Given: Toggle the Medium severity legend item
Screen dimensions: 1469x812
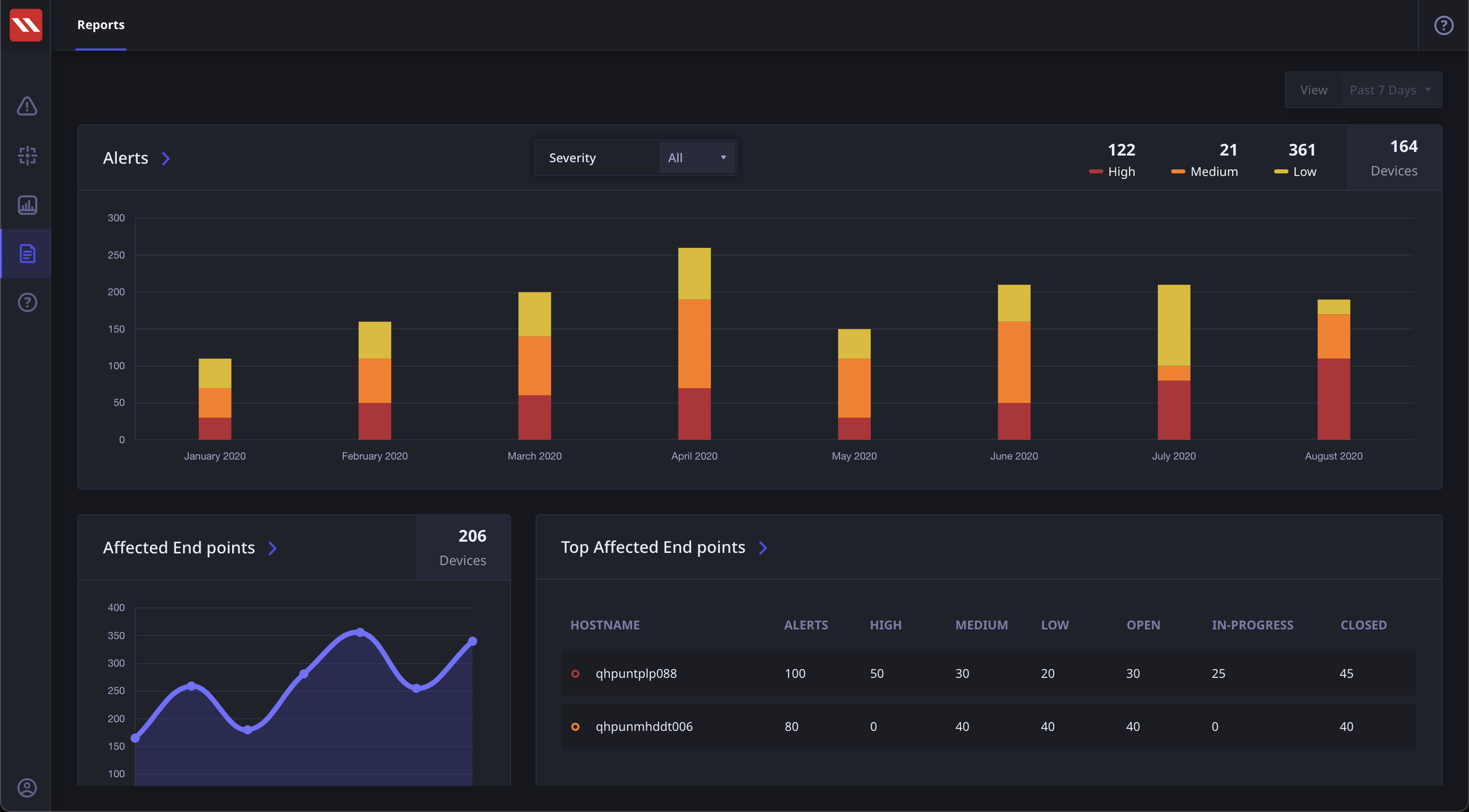Looking at the screenshot, I should tap(1205, 172).
